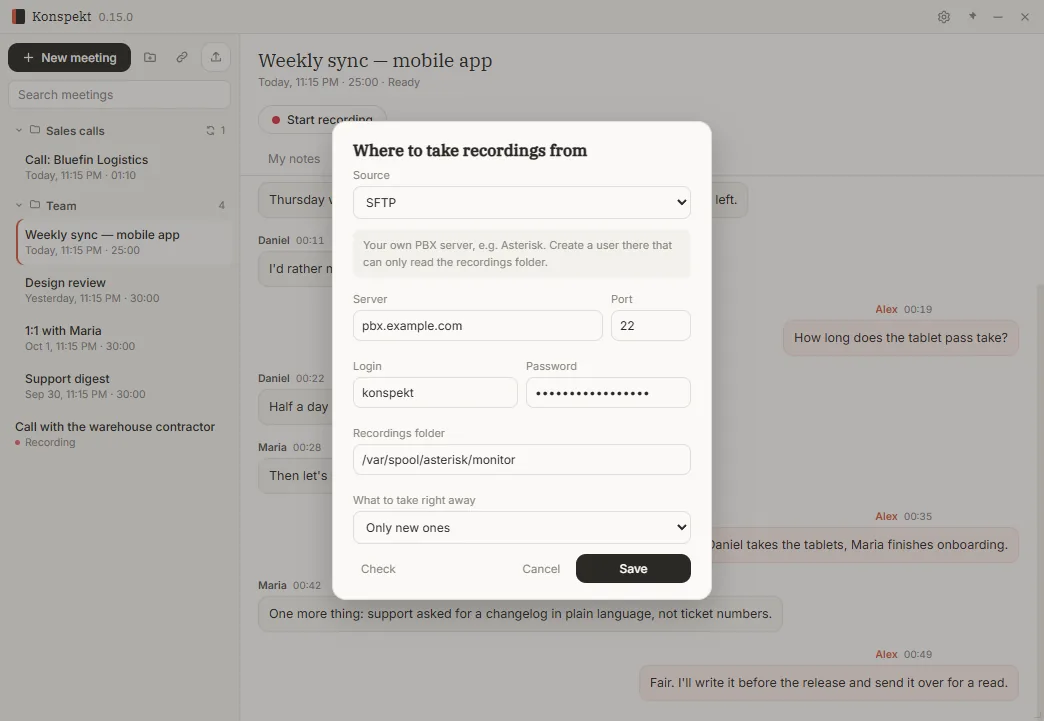Minimize the Konspekt window
The height and width of the screenshot is (721, 1044).
point(997,17)
